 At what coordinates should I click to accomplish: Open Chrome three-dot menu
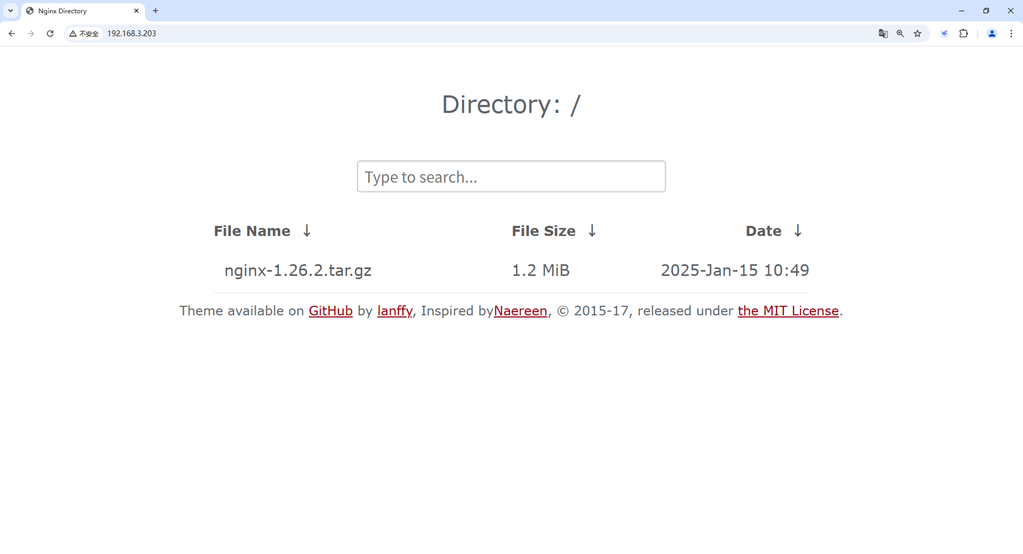coord(1011,33)
